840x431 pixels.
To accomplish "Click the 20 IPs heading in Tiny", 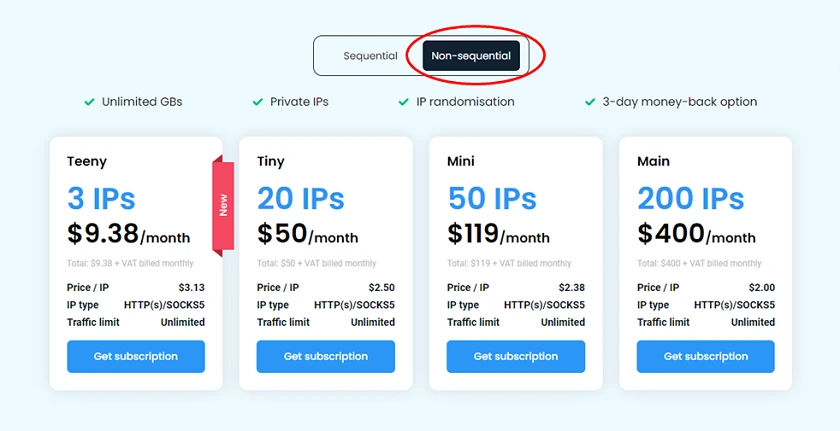I will (301, 198).
